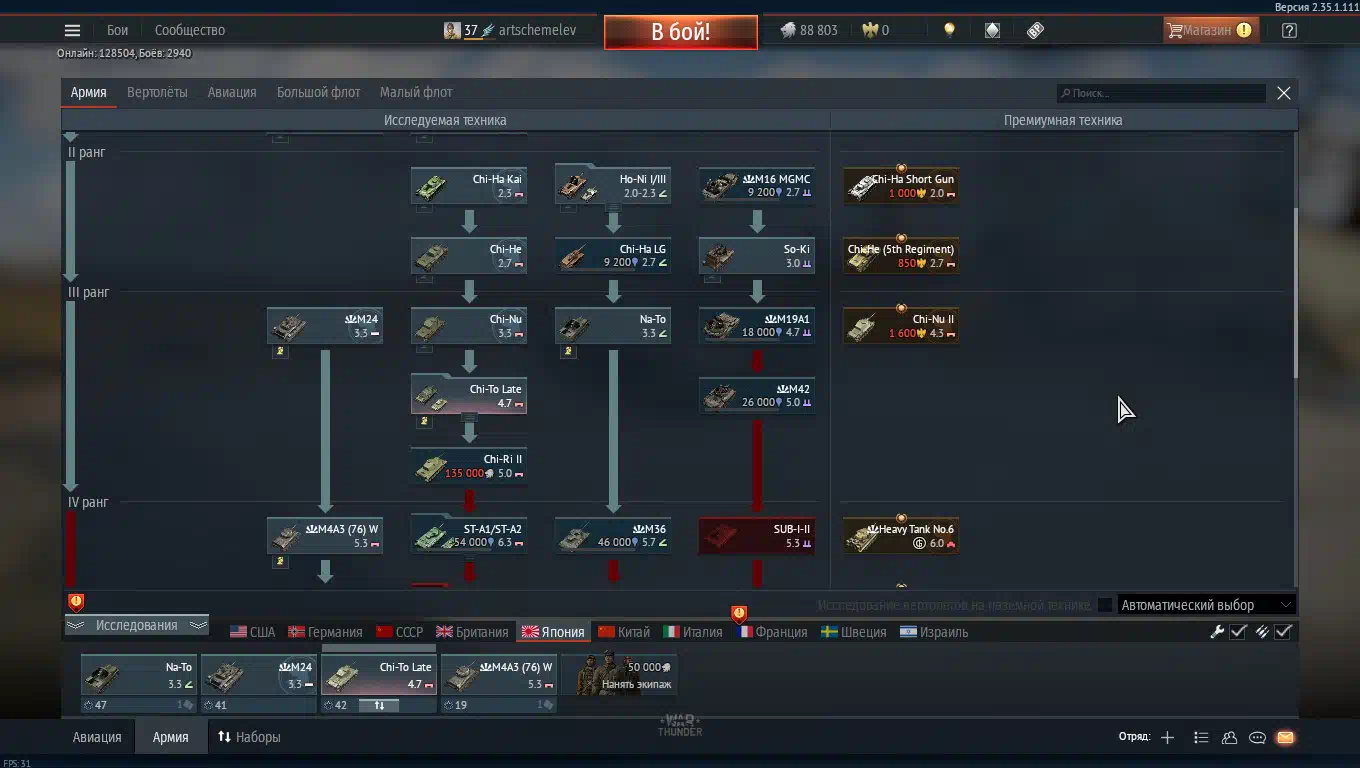This screenshot has width=1360, height=768.
Task: Open the Бои menu
Action: click(118, 30)
